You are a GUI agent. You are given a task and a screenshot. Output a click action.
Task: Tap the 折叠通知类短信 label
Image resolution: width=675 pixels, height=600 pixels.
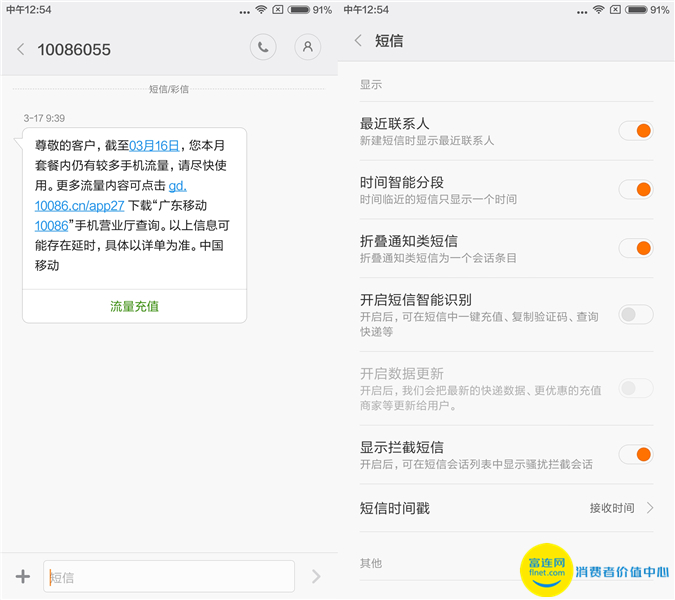pyautogui.click(x=409, y=241)
